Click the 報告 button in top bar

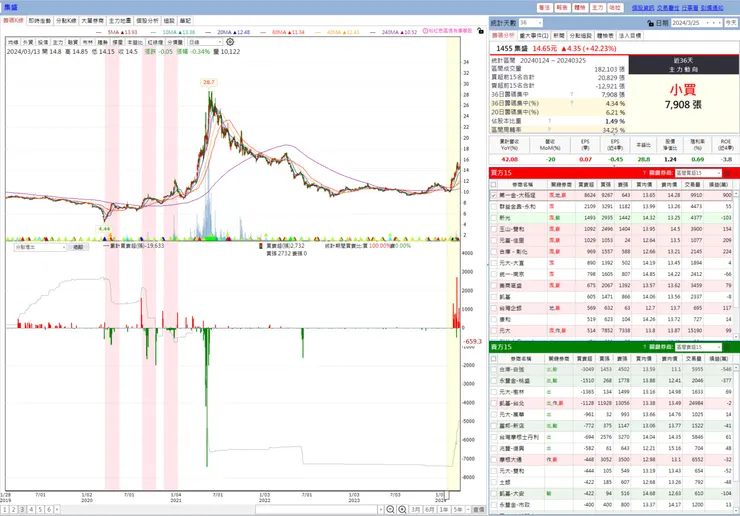click(562, 8)
